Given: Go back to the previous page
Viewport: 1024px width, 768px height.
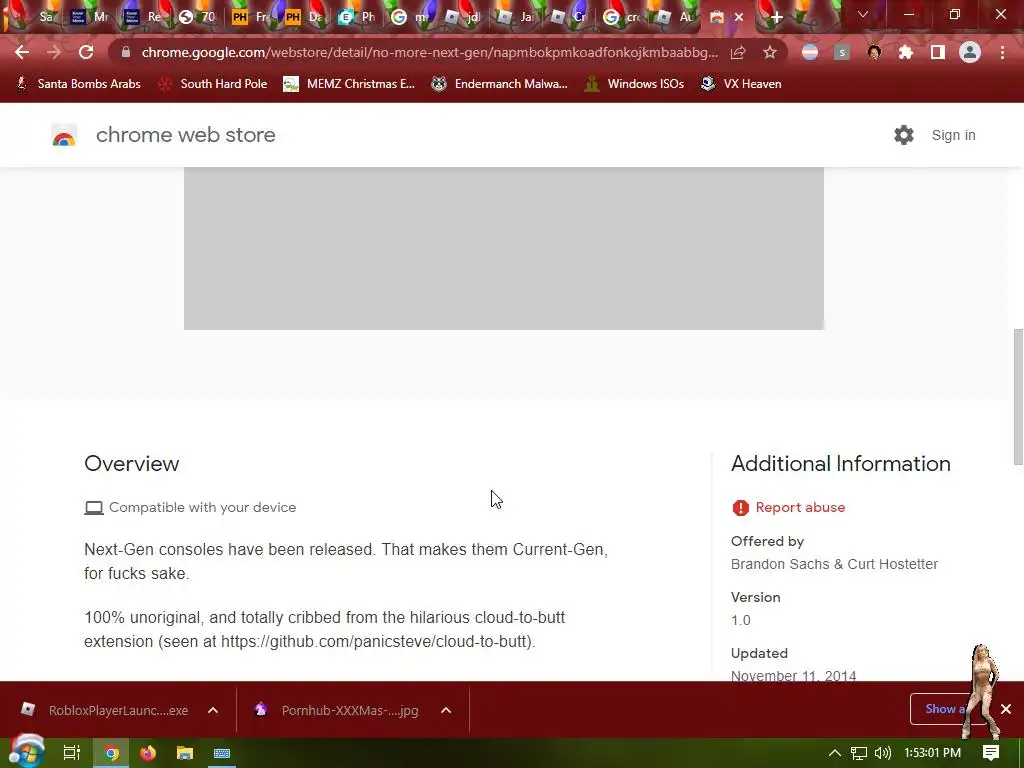Looking at the screenshot, I should coord(22,52).
